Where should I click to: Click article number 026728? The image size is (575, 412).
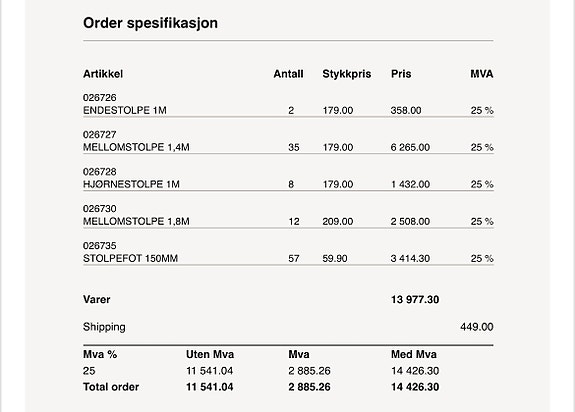tap(99, 172)
